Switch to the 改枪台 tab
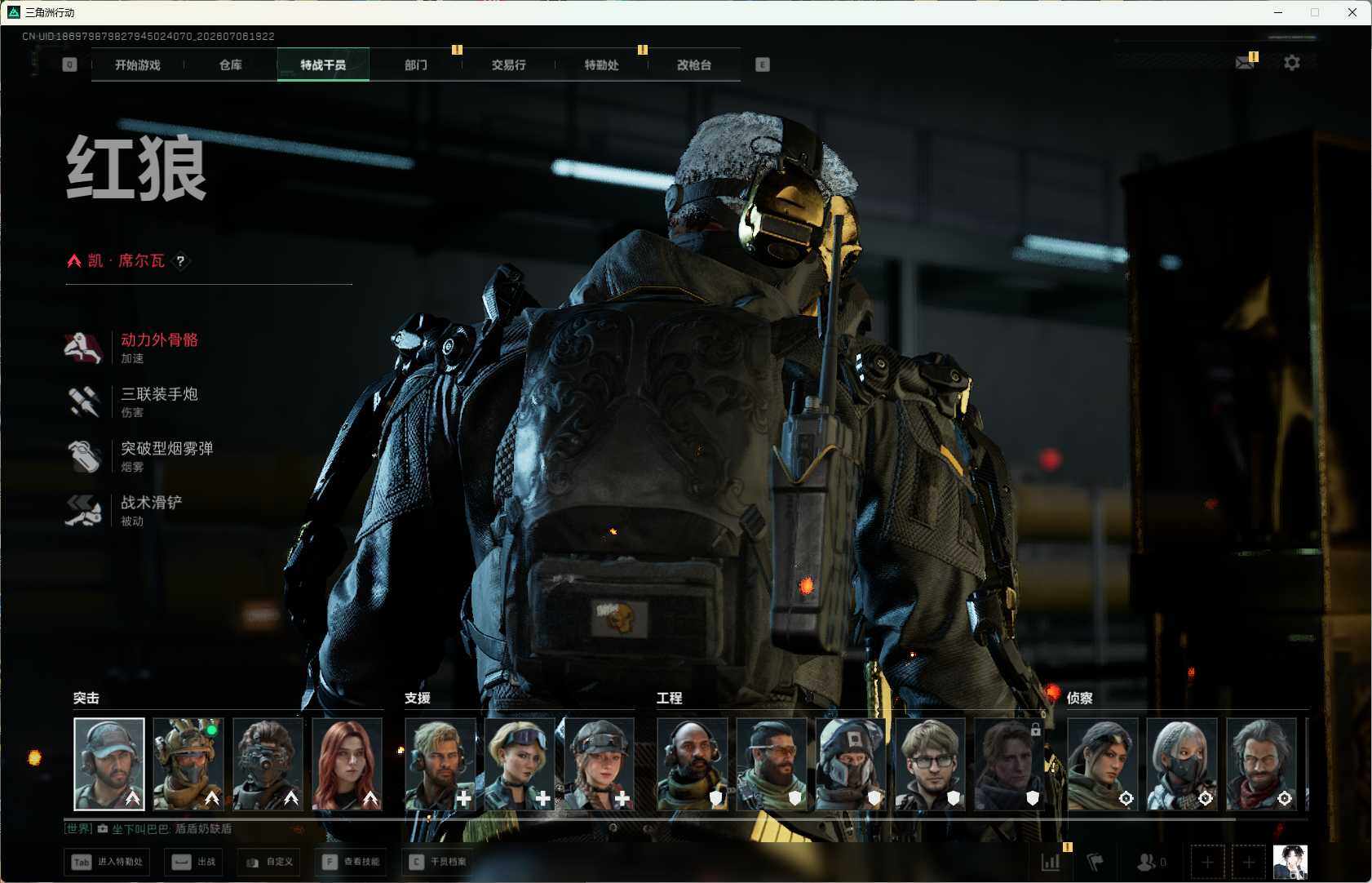Viewport: 1372px width, 883px height. click(694, 64)
